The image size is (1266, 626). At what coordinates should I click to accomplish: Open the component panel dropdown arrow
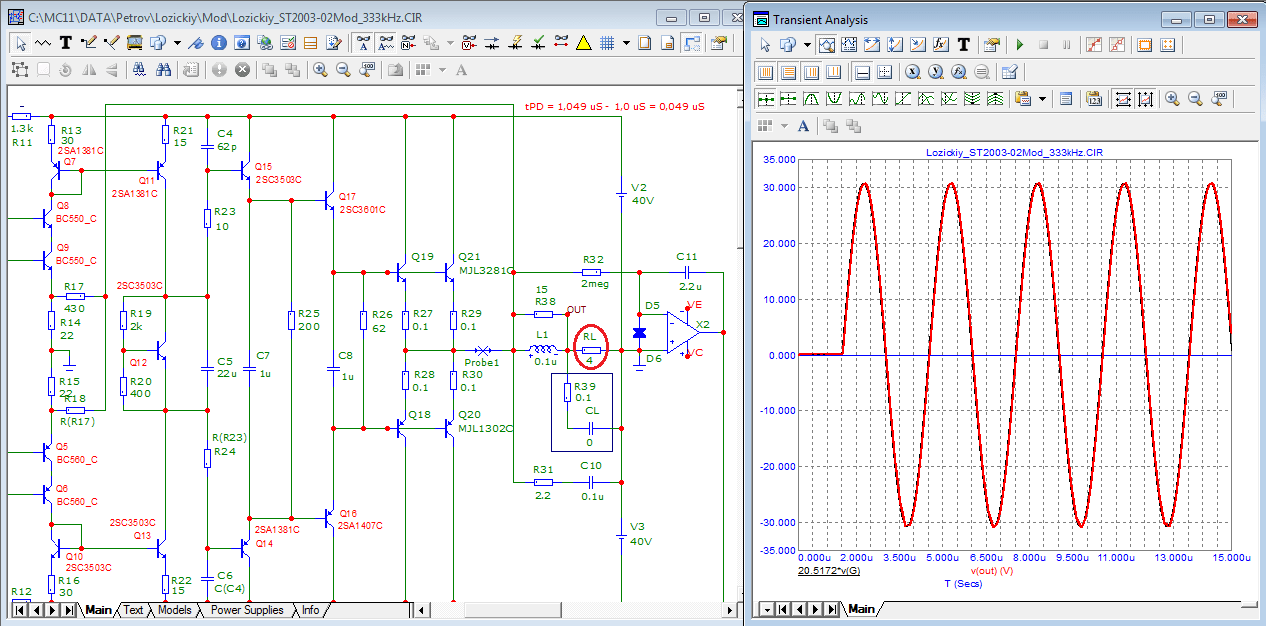pos(177,44)
